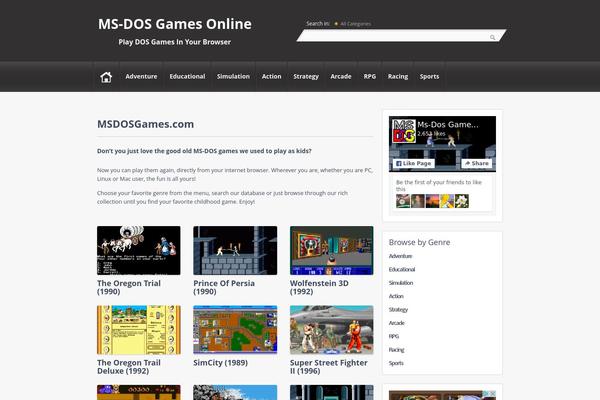Screen dimensions: 600x400
Task: Open the Prince Of Persia game thumbnail
Action: click(x=235, y=250)
